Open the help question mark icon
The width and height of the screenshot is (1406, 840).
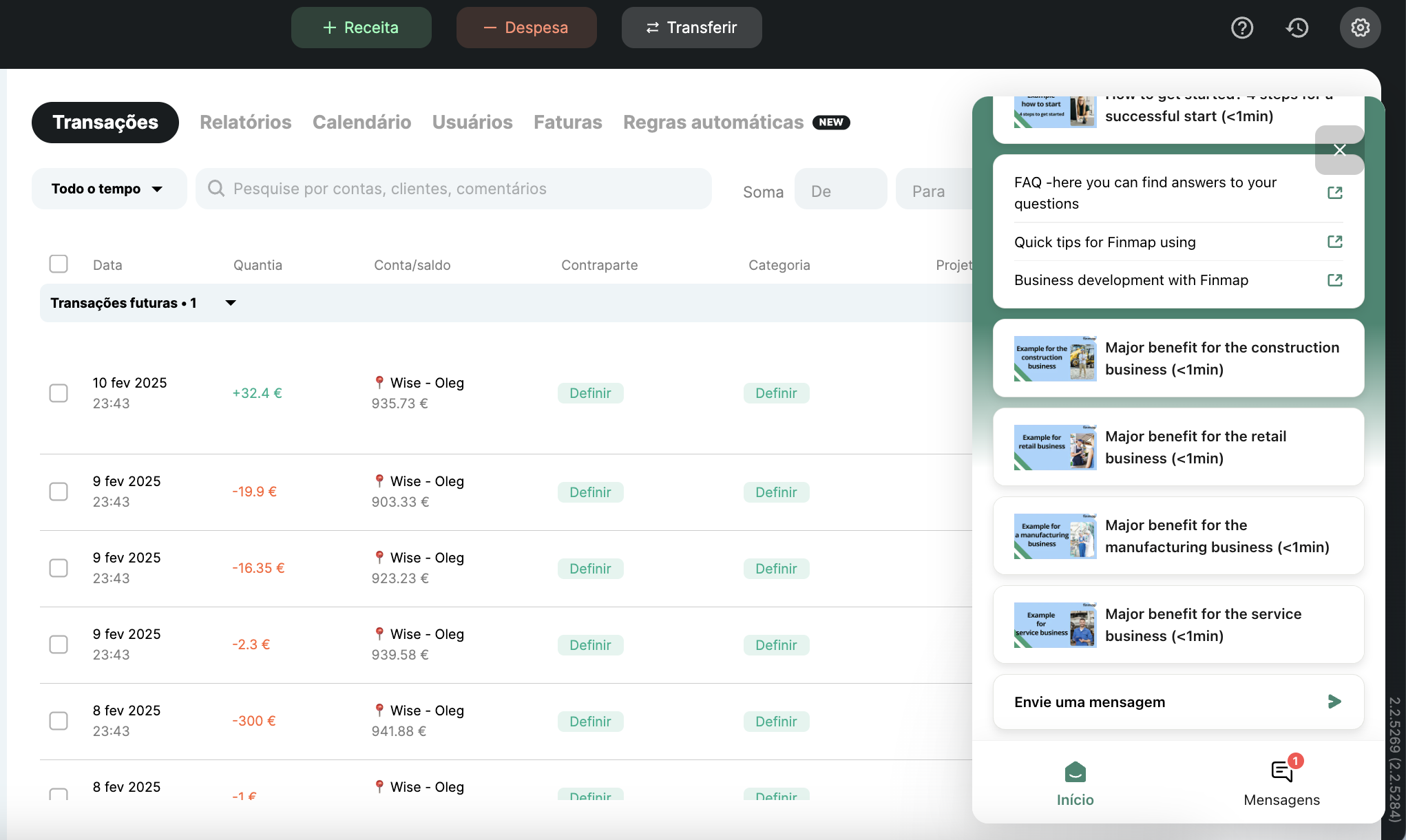[1242, 28]
